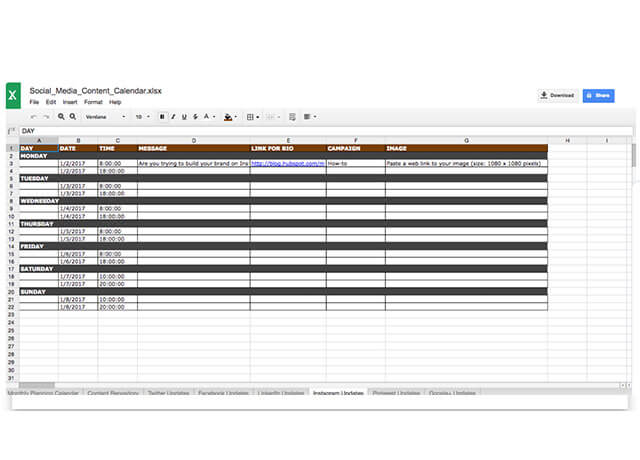Open the Format menu
Screen dimensions: 640x460
[92, 102]
